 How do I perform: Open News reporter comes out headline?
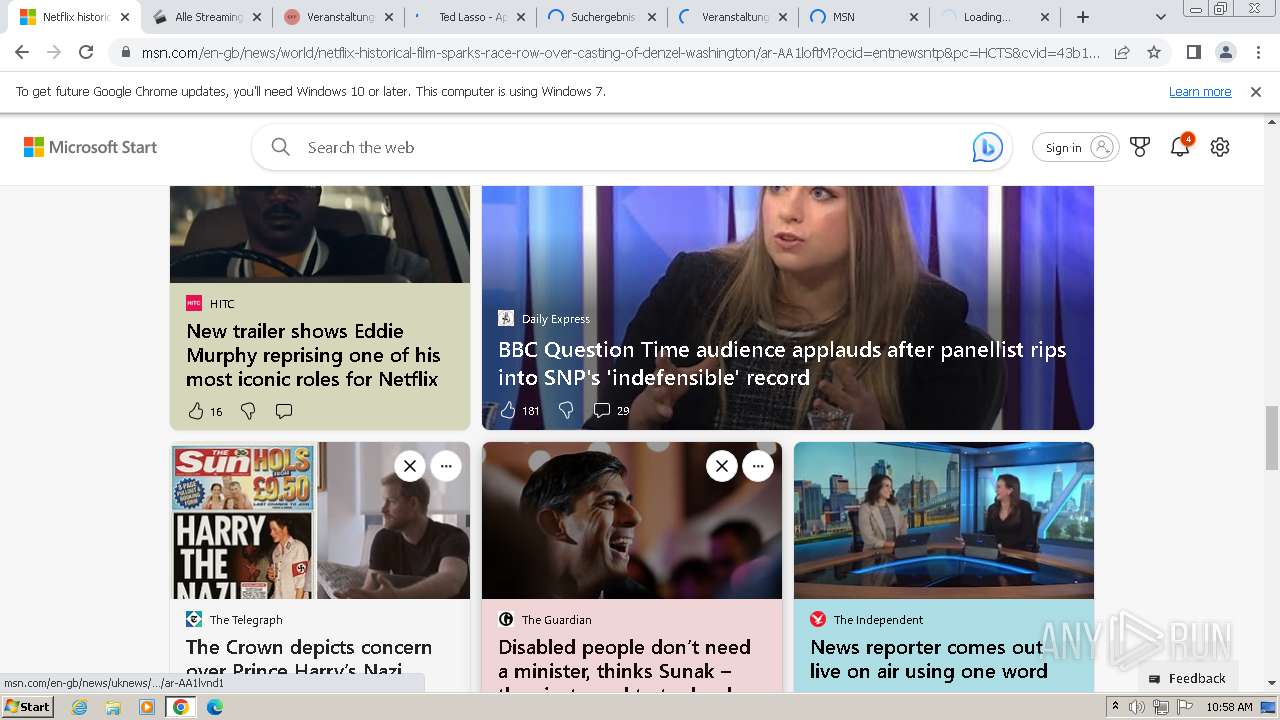pyautogui.click(x=929, y=659)
